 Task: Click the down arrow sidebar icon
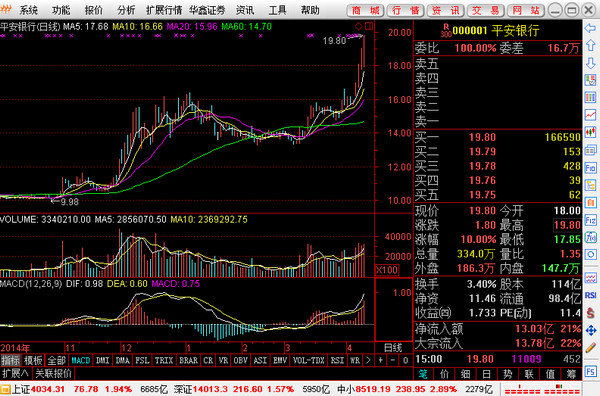pyautogui.click(x=590, y=63)
